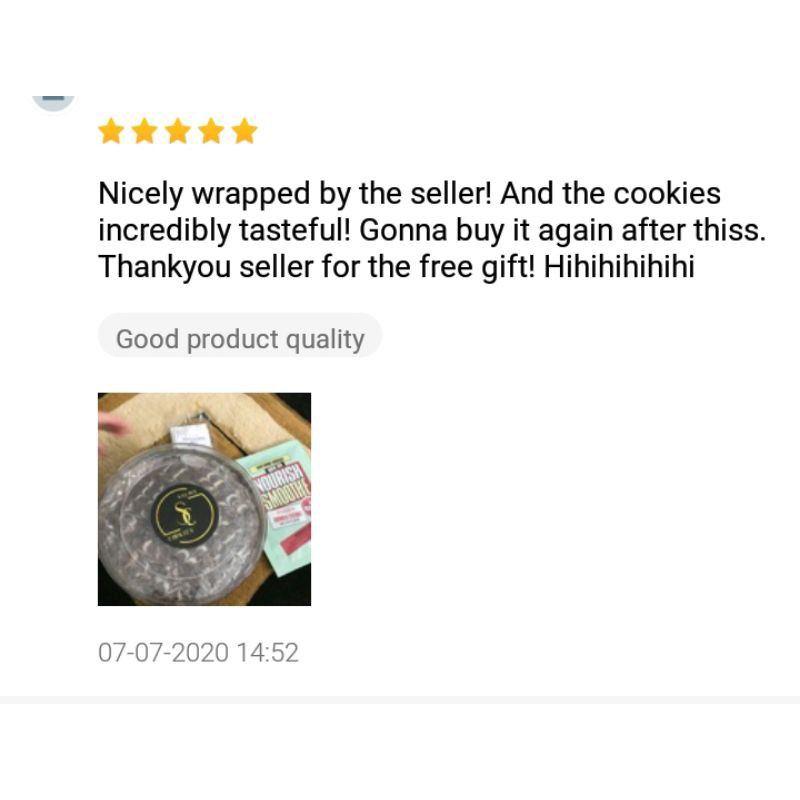Image resolution: width=800 pixels, height=800 pixels.
Task: Tap 'Thankyou seller for the free gift!' text
Action: (317, 267)
